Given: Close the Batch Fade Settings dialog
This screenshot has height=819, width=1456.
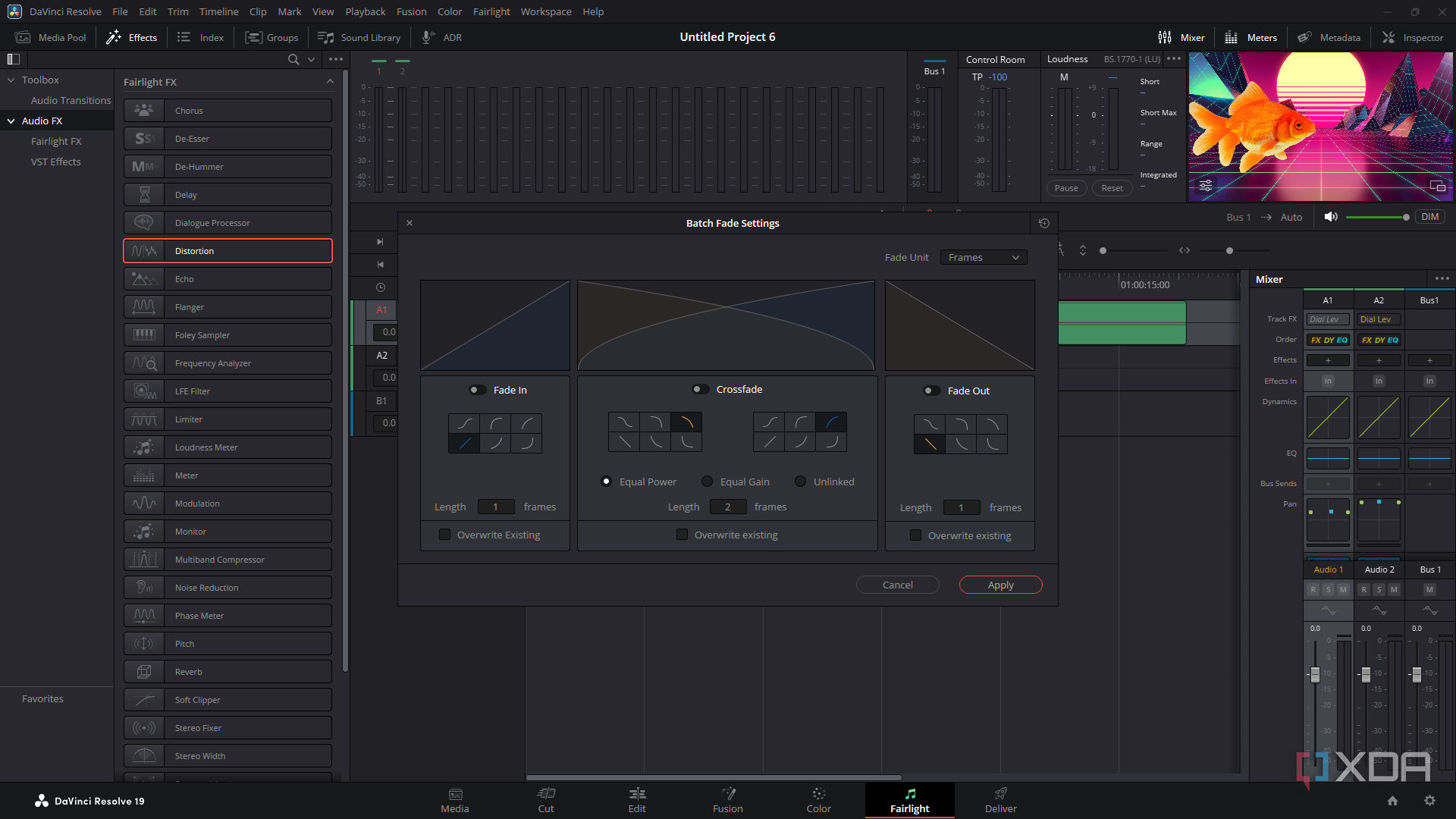Looking at the screenshot, I should point(409,223).
